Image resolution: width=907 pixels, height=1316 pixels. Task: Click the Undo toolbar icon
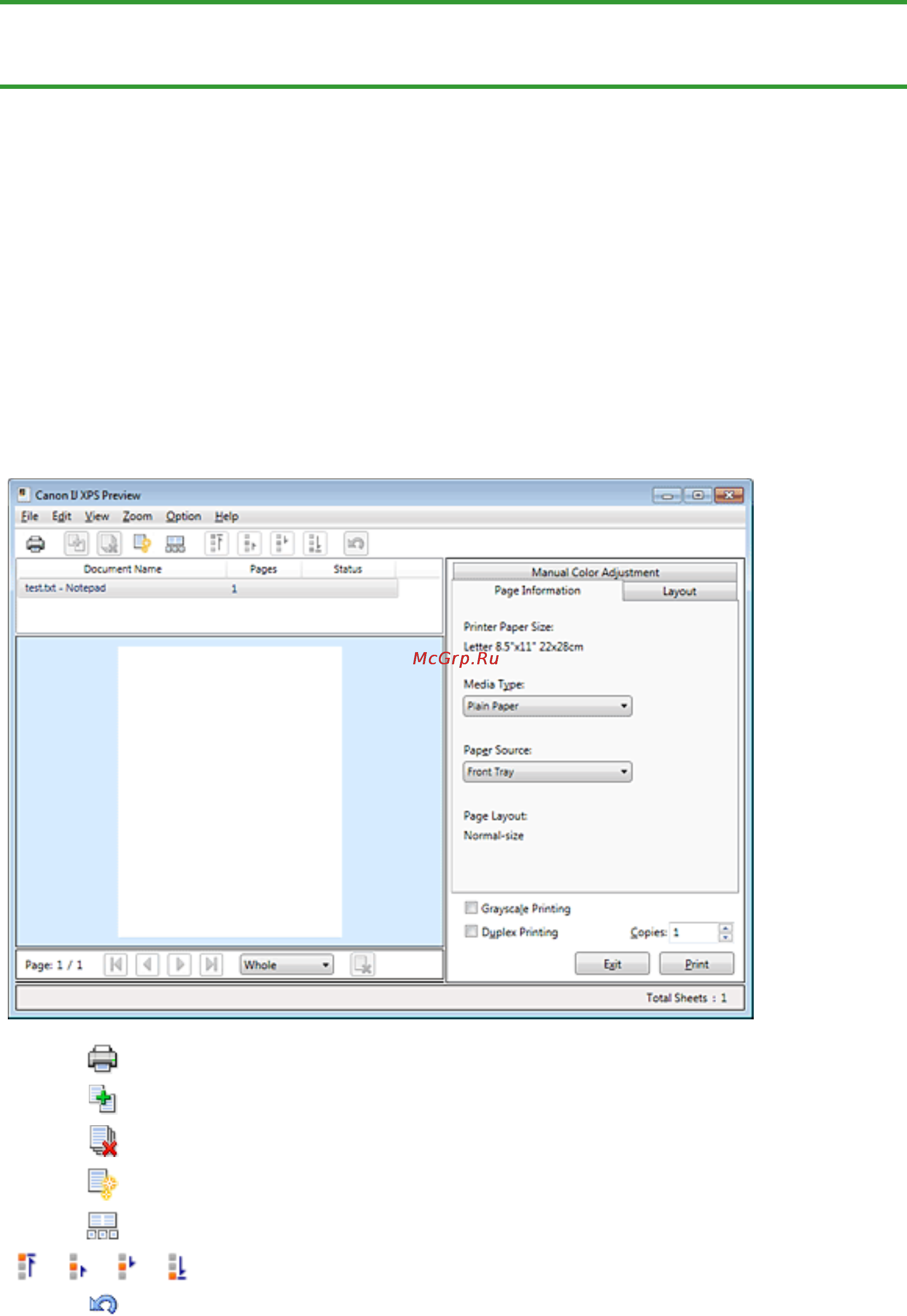point(356,544)
